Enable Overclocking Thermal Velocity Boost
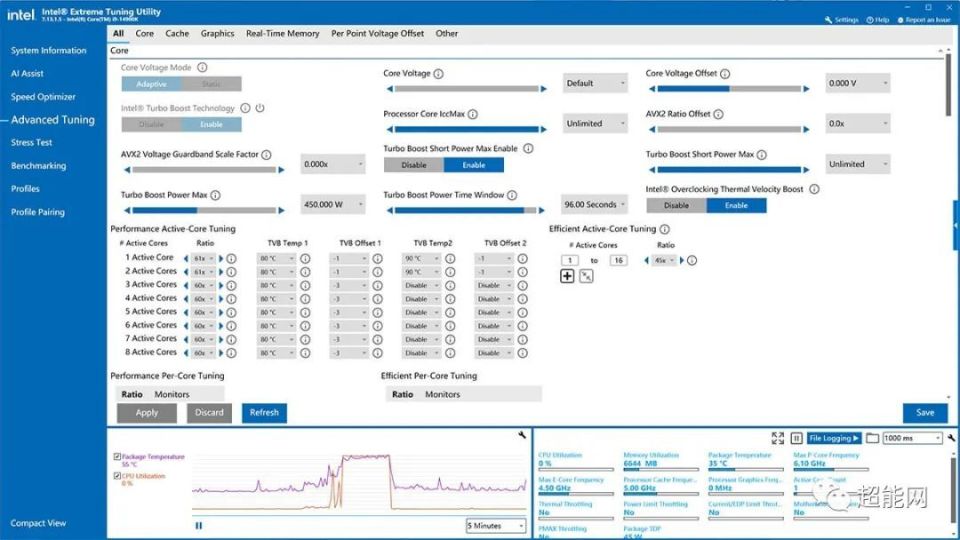This screenshot has height=540, width=960. pyautogui.click(x=736, y=206)
